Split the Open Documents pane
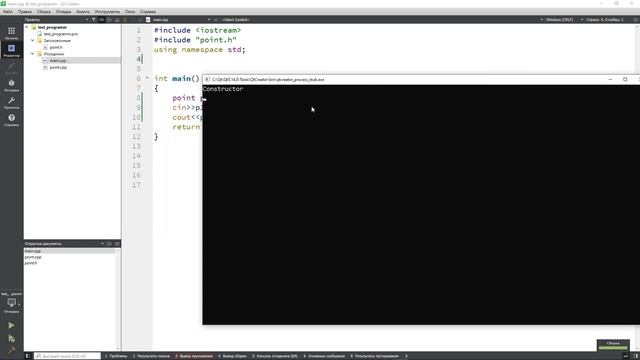The width and height of the screenshot is (640, 360). pos(109,244)
